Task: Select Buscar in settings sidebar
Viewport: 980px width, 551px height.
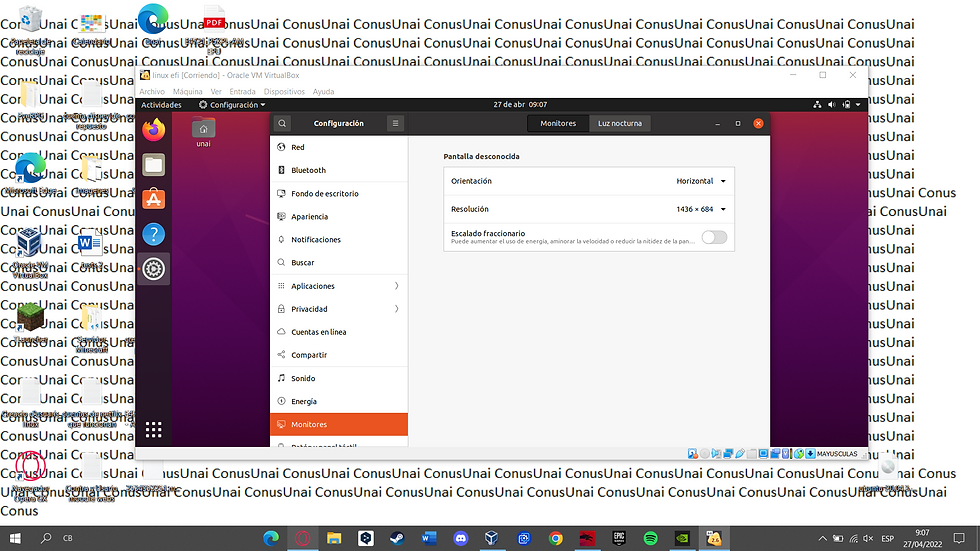Action: pyautogui.click(x=339, y=263)
